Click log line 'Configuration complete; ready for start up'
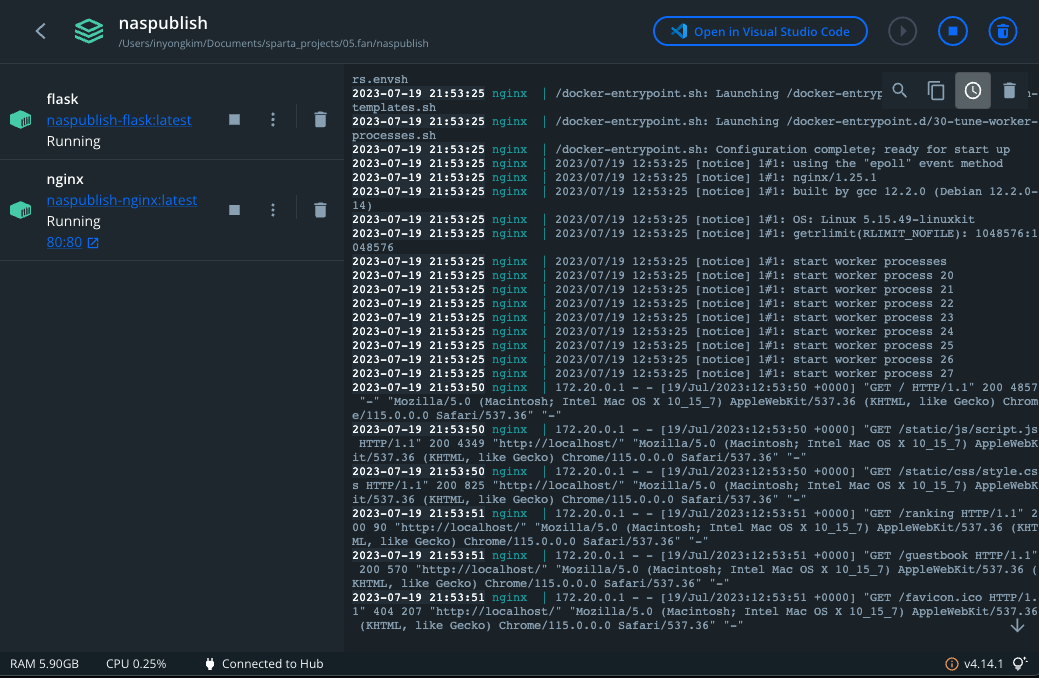The image size is (1039, 678). click(x=681, y=150)
